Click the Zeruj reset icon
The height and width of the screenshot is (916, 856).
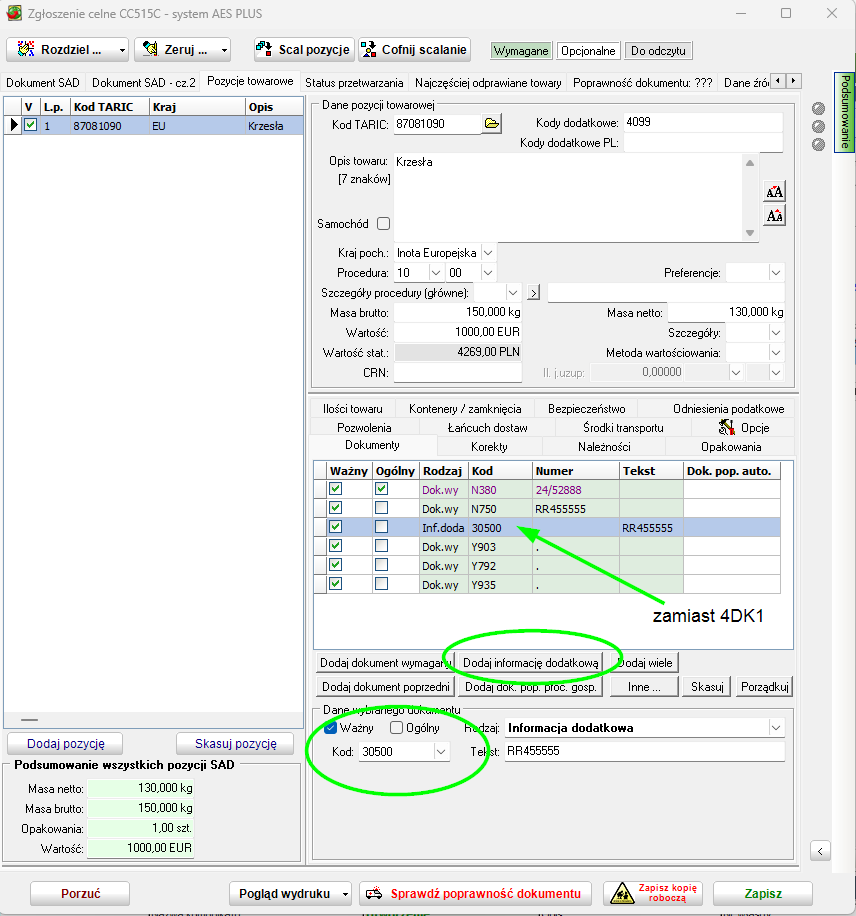150,49
